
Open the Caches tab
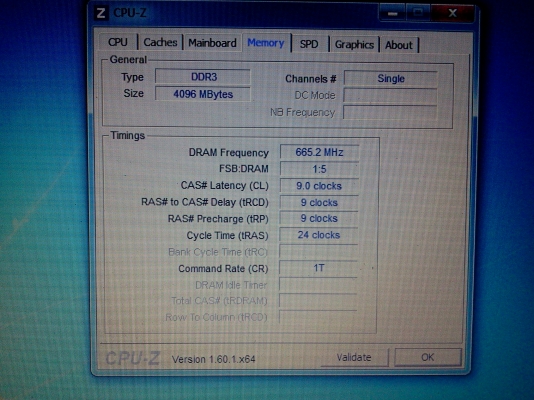coord(160,43)
